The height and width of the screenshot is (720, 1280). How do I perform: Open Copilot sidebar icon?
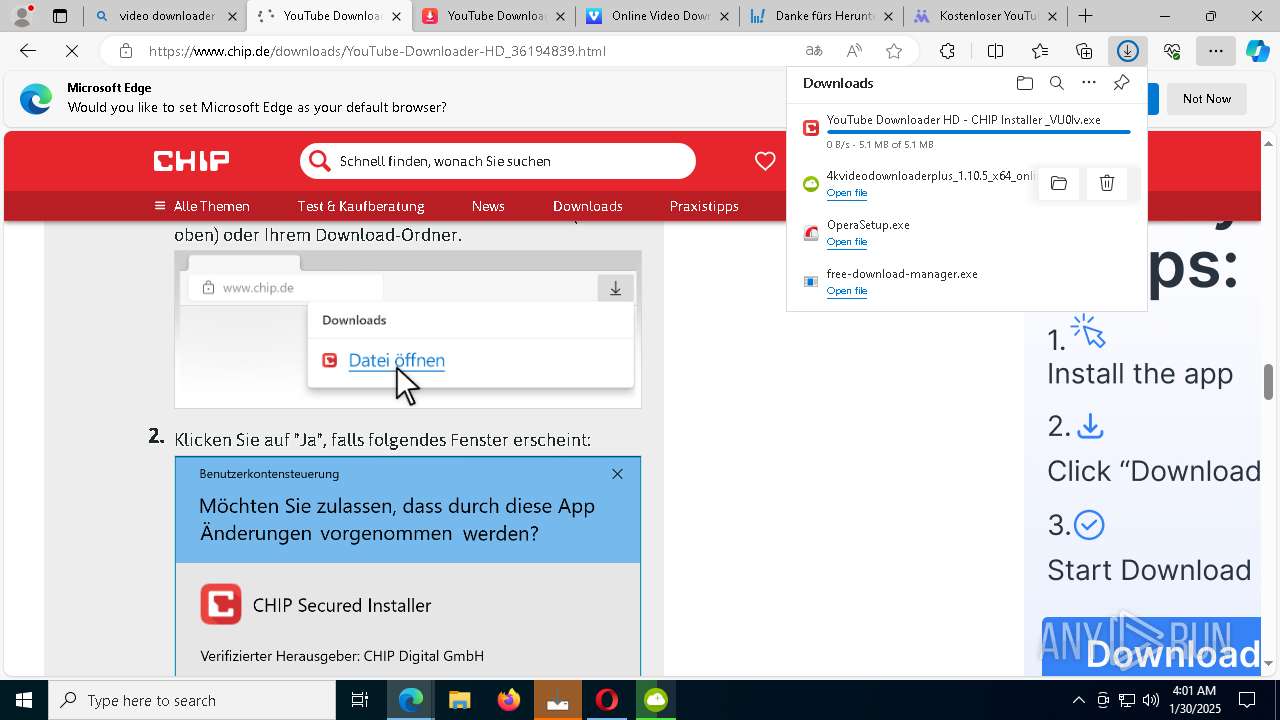pos(1258,51)
